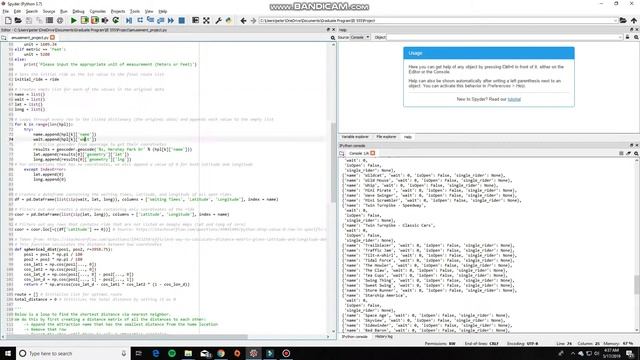Maximize current pane icon
640x360 pixels.
point(196,20)
